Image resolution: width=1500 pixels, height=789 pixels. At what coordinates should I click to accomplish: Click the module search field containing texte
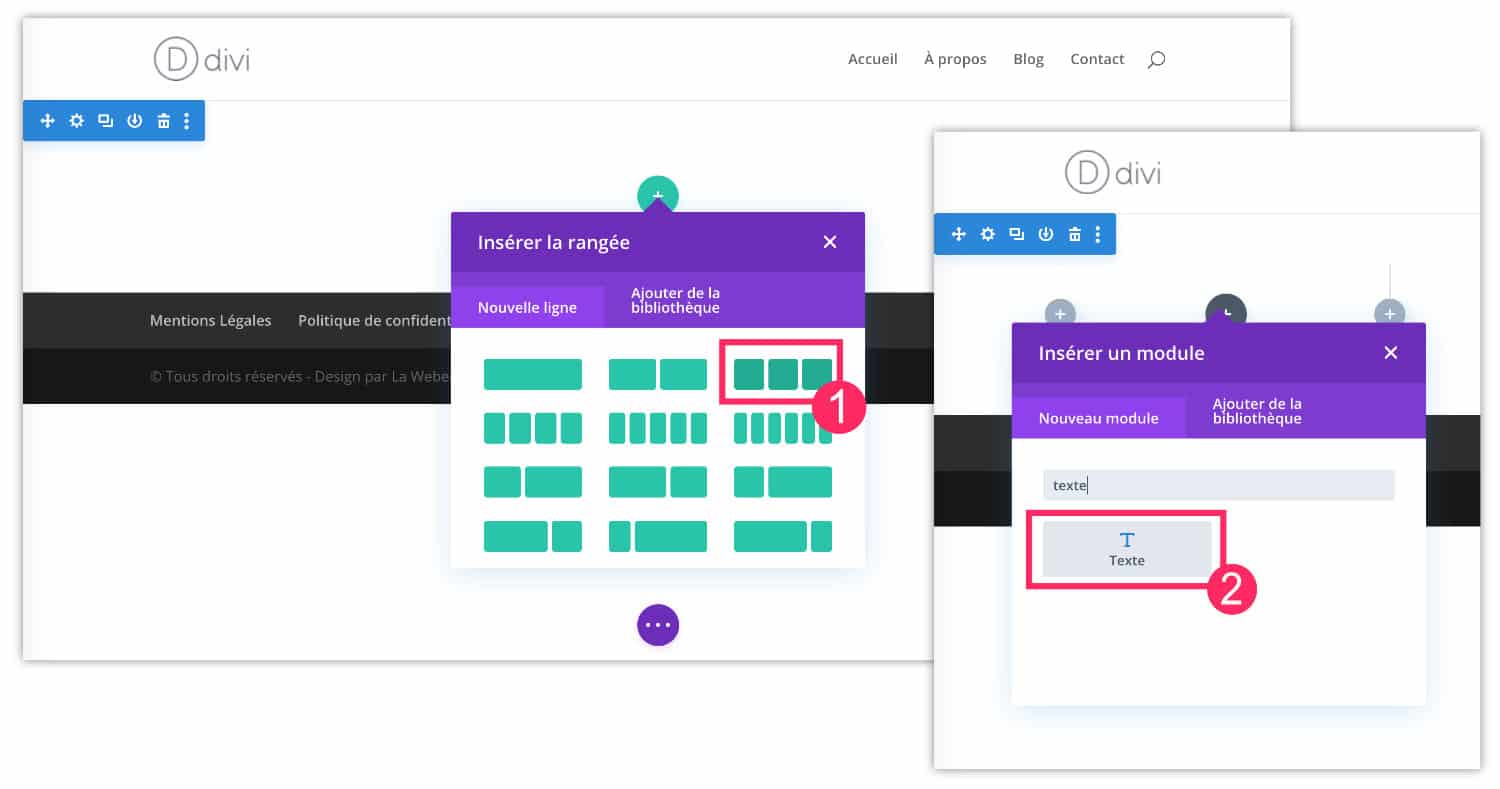click(x=1218, y=485)
